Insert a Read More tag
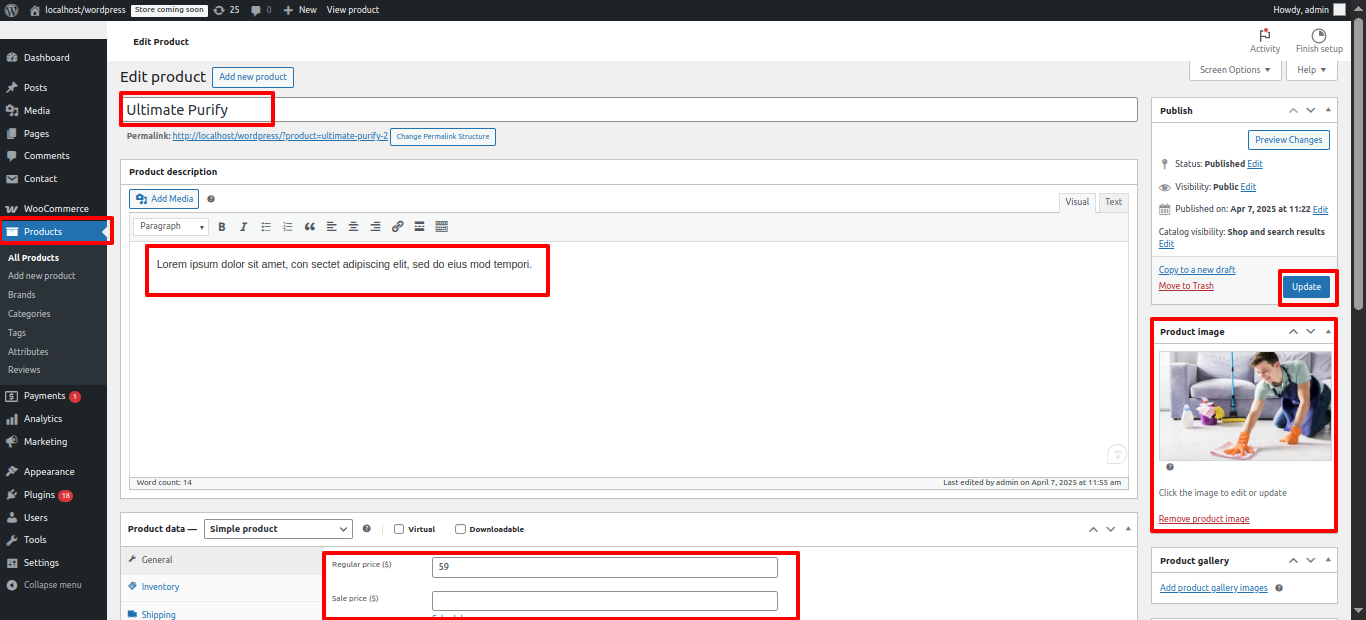Screen dimensions: 1366x620 [419, 227]
